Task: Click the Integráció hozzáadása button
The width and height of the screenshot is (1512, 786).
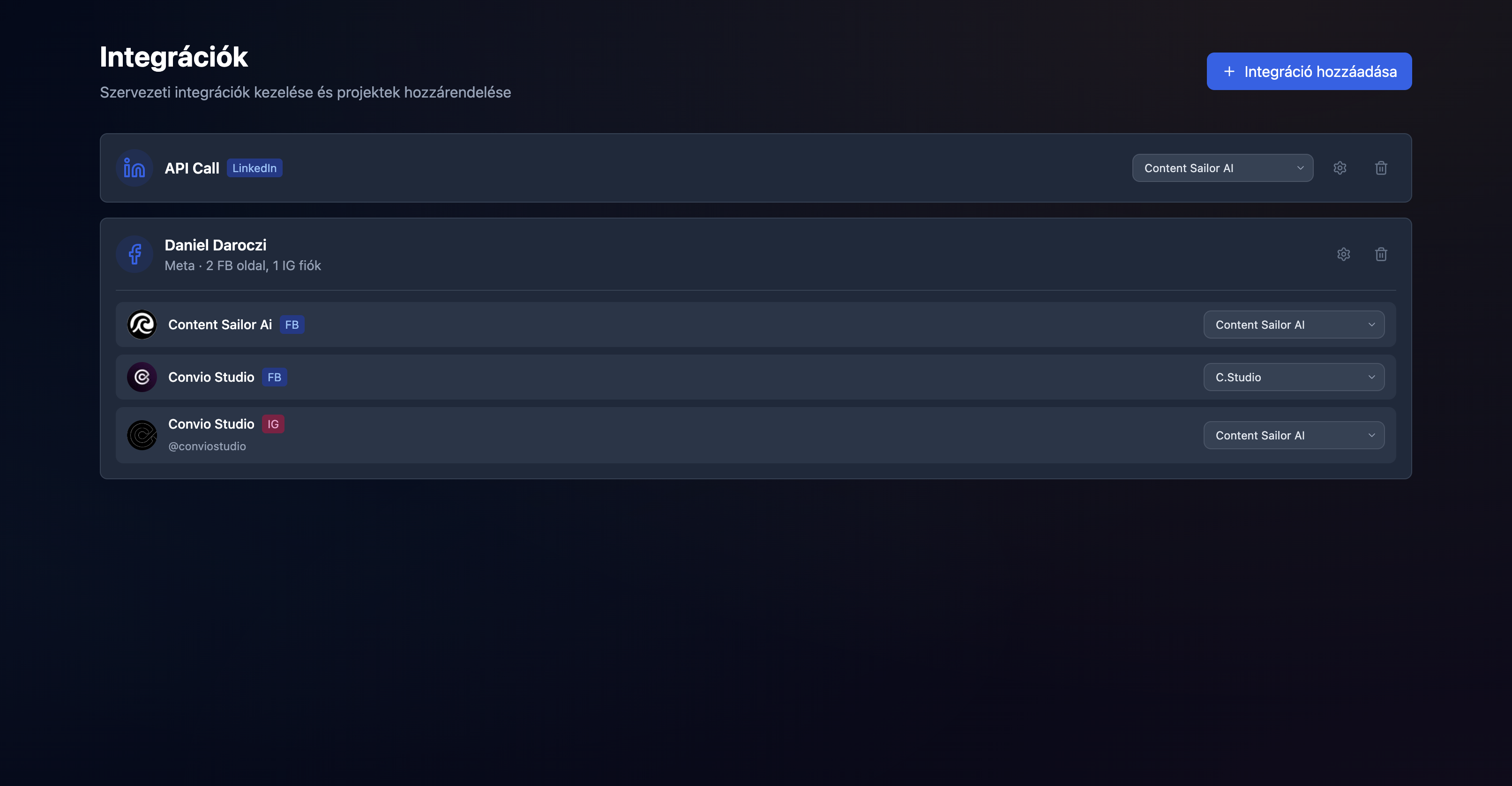Action: point(1309,72)
